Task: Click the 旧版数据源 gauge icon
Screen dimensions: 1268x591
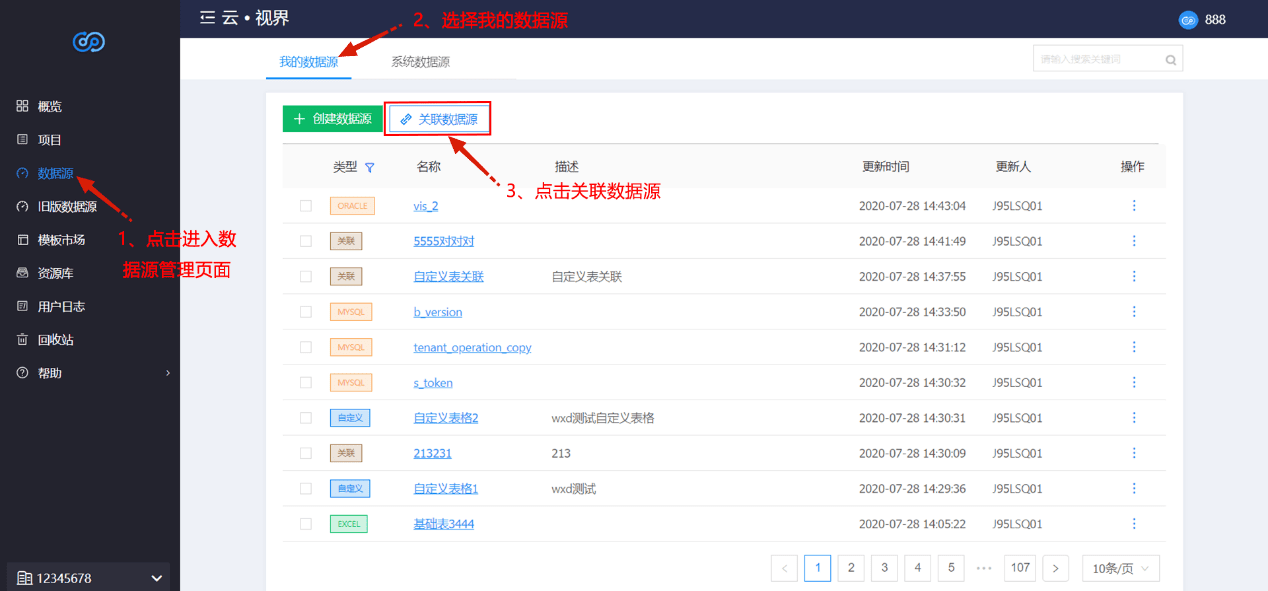Action: click(23, 206)
